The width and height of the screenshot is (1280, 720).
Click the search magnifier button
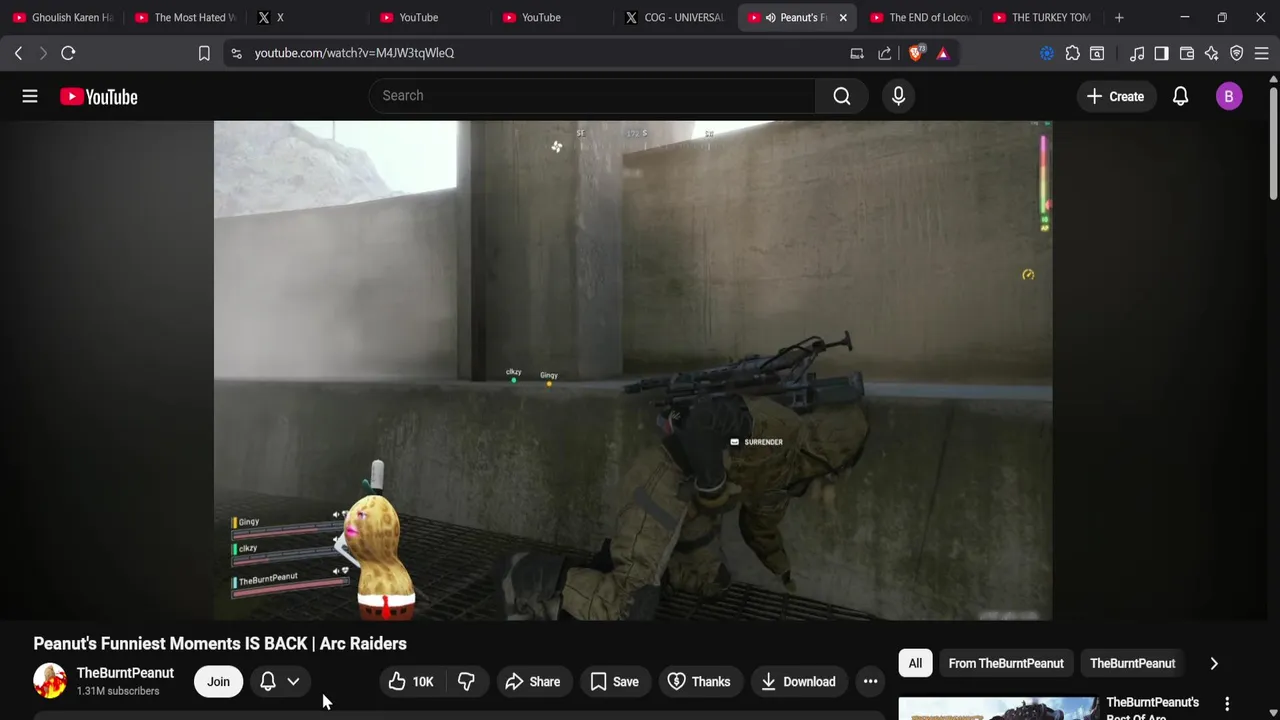(x=842, y=96)
